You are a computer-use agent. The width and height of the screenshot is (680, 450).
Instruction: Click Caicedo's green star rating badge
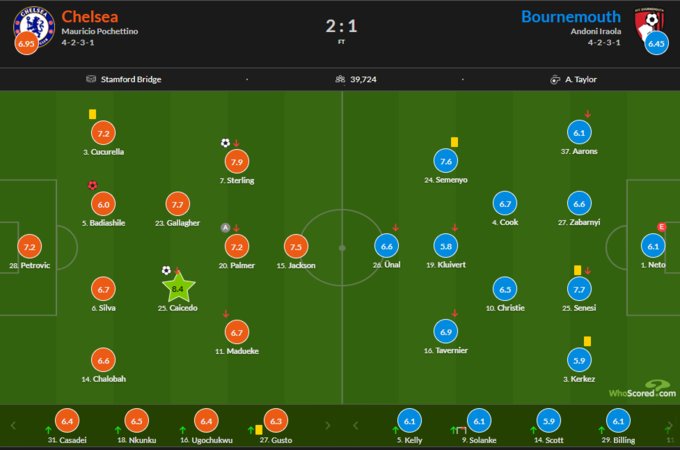pos(177,290)
